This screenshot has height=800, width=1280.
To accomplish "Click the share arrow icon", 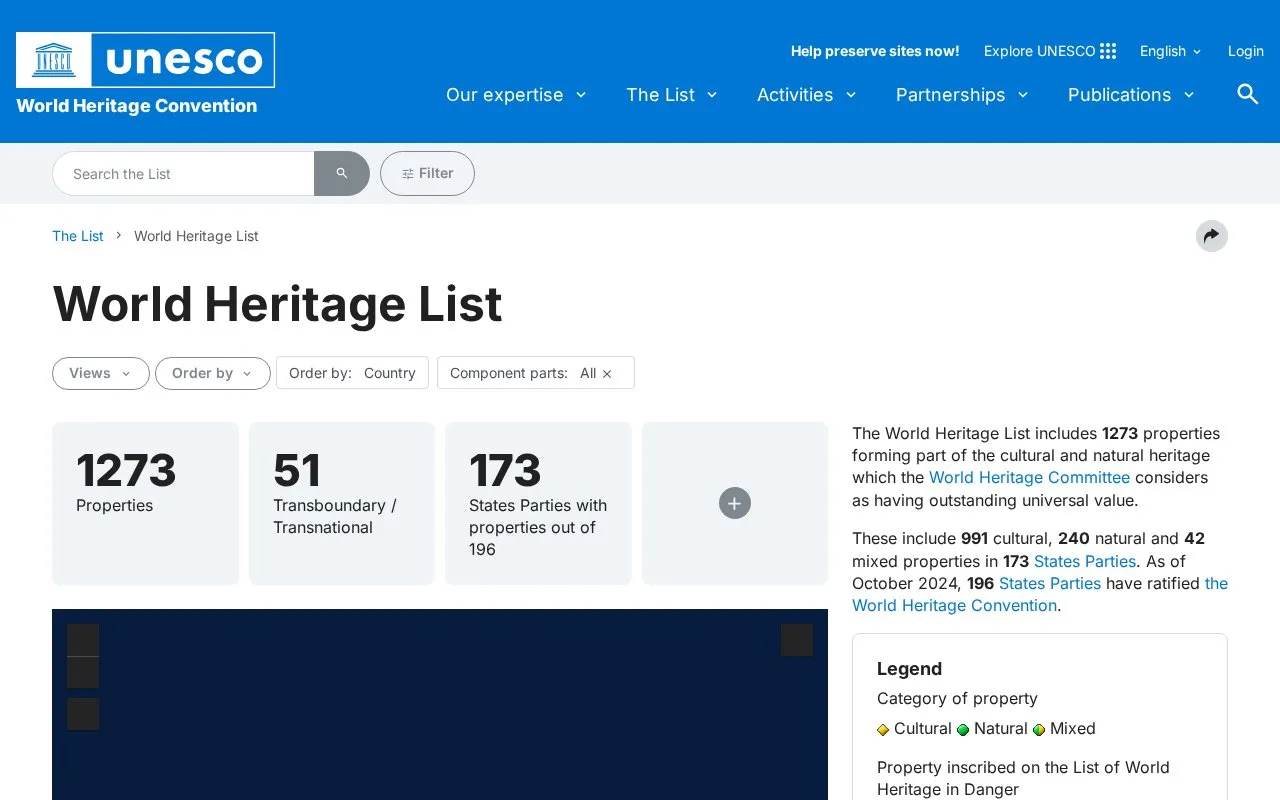I will pyautogui.click(x=1211, y=236).
